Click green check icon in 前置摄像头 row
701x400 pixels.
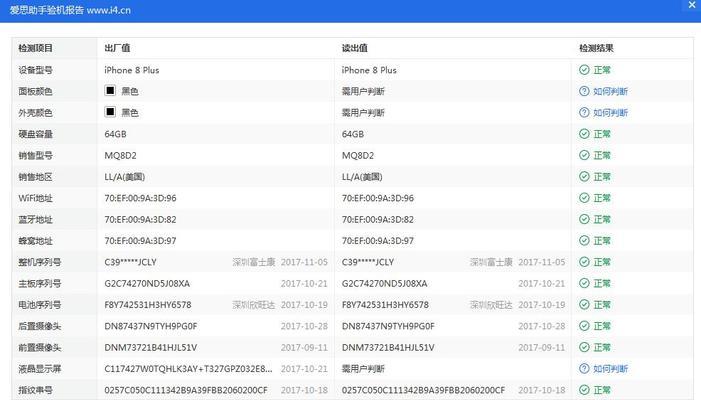[x=584, y=347]
